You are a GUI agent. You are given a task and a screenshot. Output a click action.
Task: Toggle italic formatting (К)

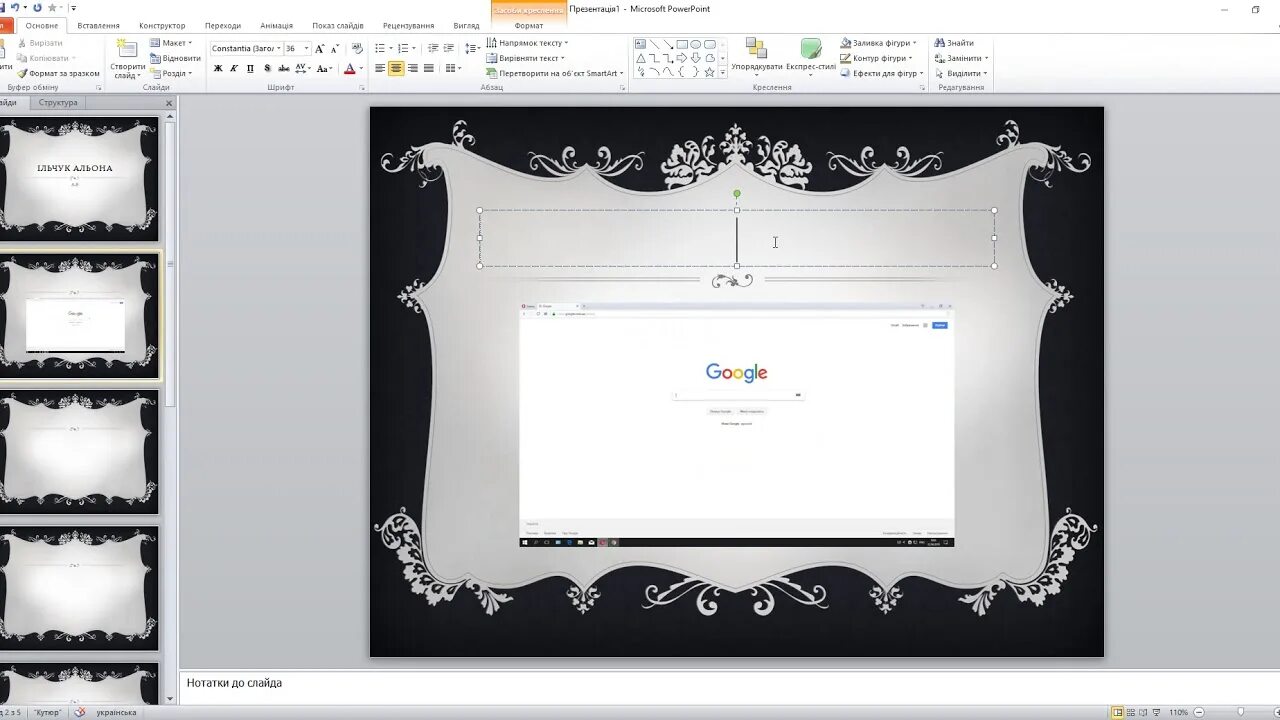click(234, 68)
